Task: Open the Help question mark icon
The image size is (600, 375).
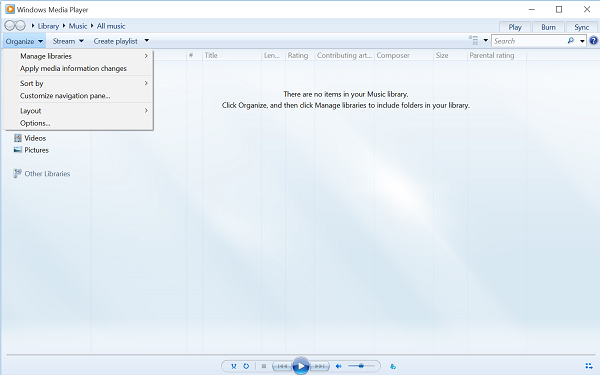Action: [593, 41]
